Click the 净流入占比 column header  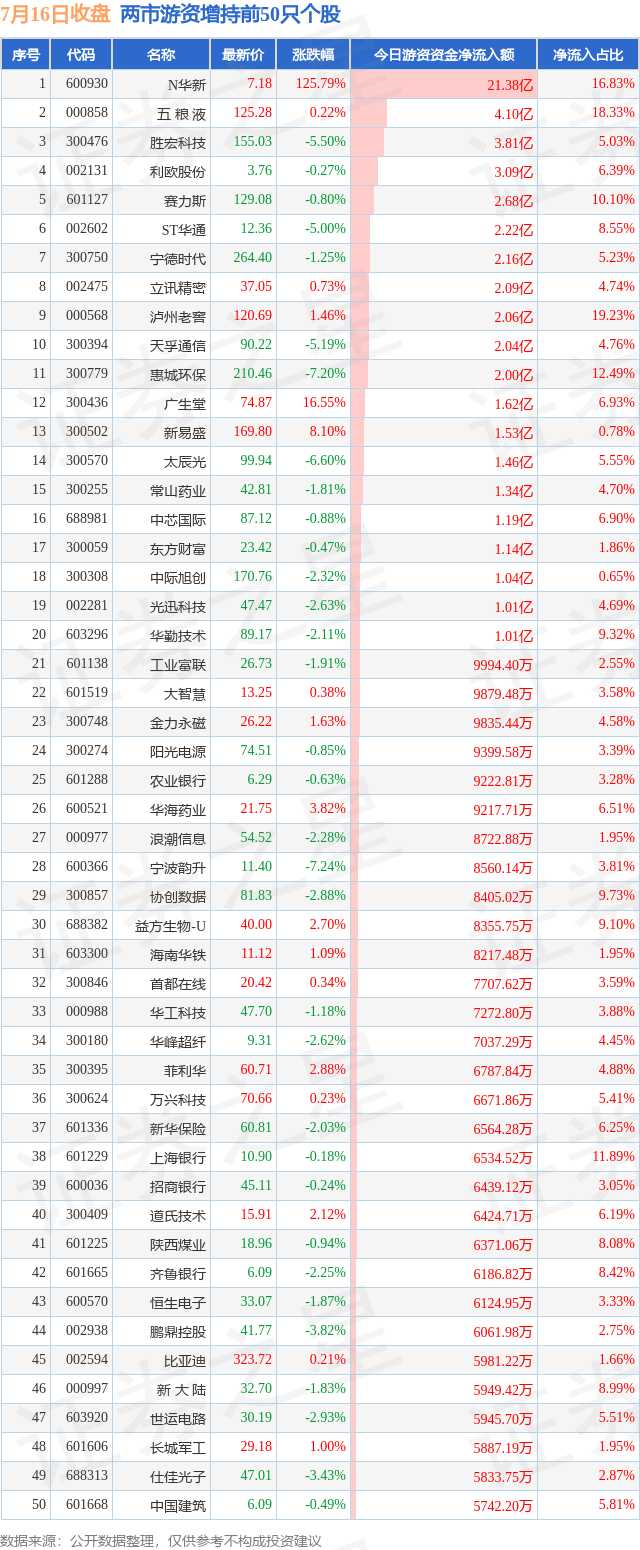pyautogui.click(x=588, y=55)
